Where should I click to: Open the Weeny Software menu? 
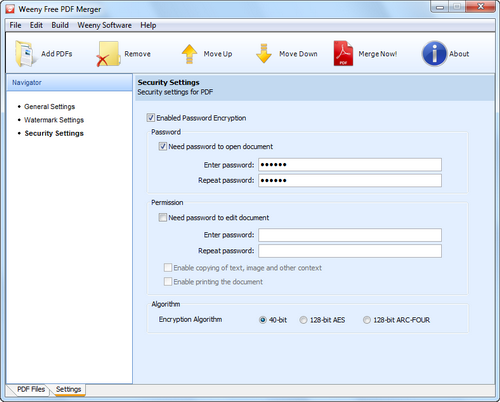tap(104, 25)
